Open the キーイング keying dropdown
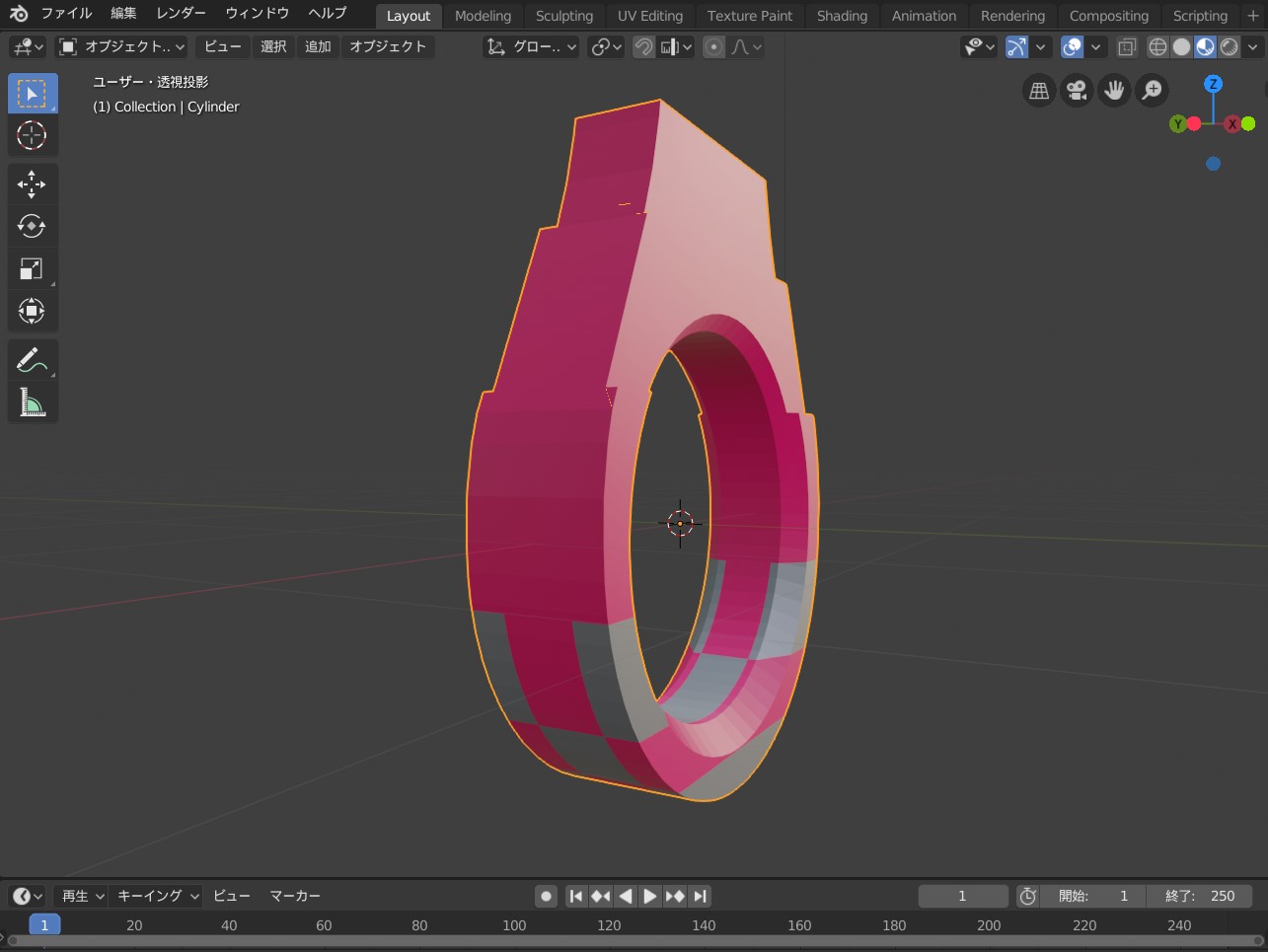The image size is (1268, 952). pyautogui.click(x=158, y=896)
